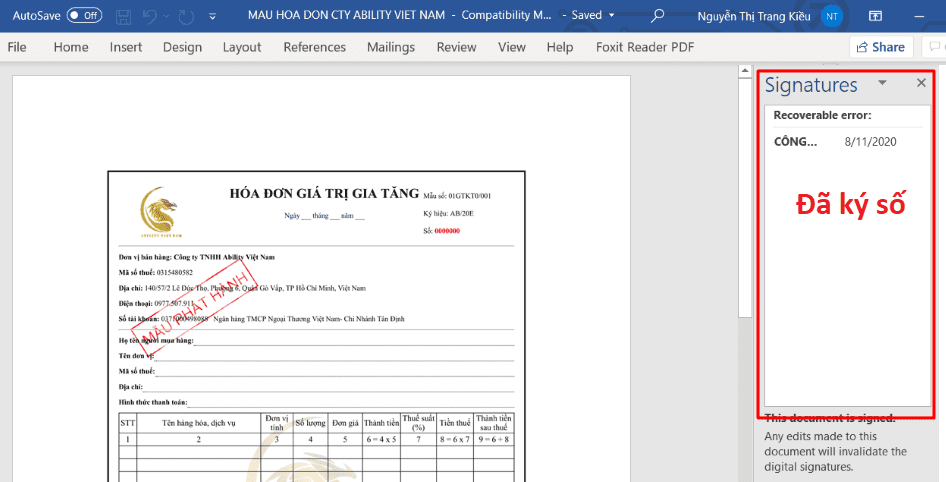This screenshot has width=946, height=482.
Task: Open Signatures pane options dropdown
Action: point(882,83)
